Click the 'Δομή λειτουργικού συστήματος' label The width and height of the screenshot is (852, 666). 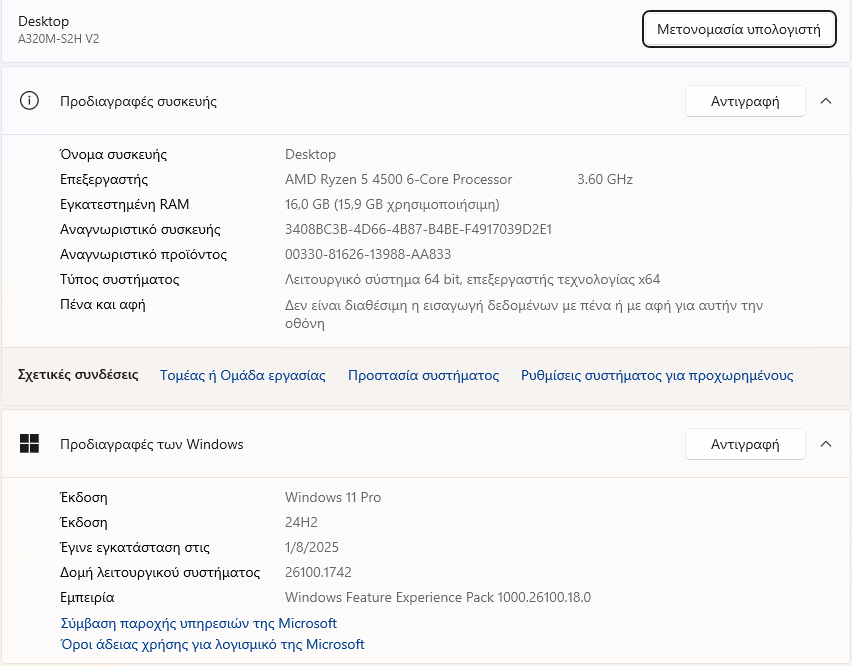pyautogui.click(x=160, y=572)
